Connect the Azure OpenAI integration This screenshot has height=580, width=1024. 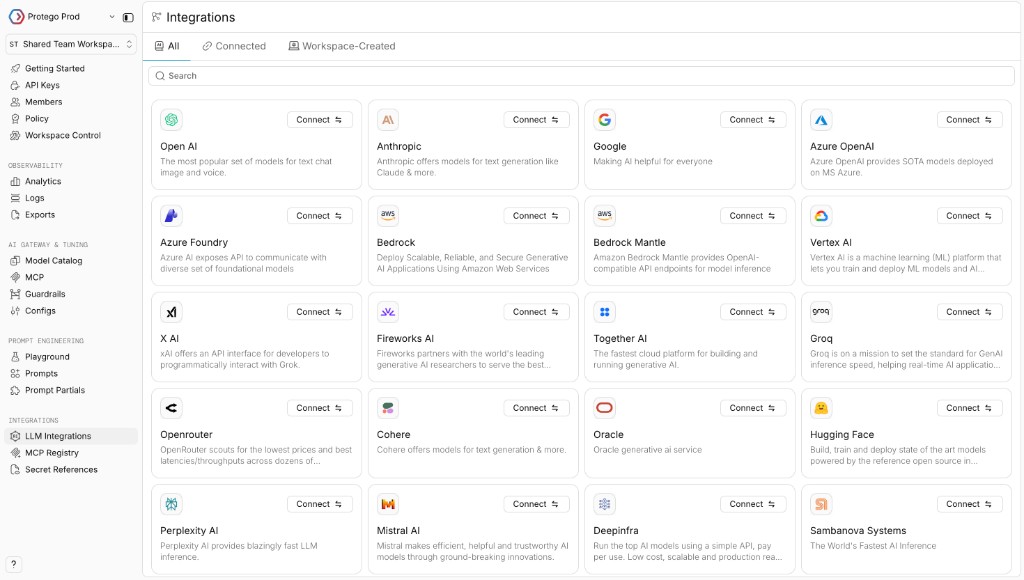coord(970,120)
